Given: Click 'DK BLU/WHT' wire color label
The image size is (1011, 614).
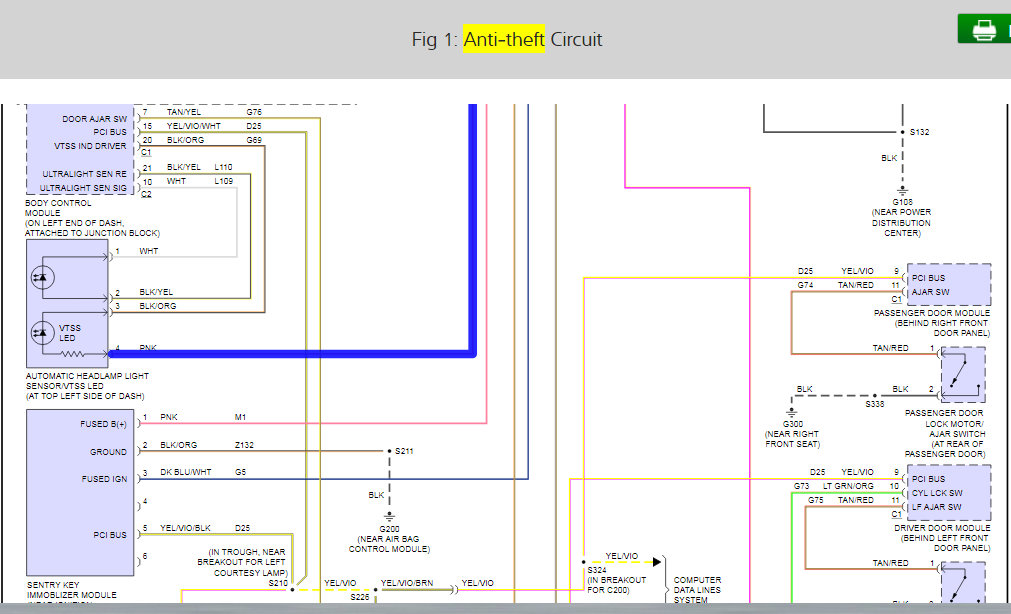Looking at the screenshot, I should point(186,472).
